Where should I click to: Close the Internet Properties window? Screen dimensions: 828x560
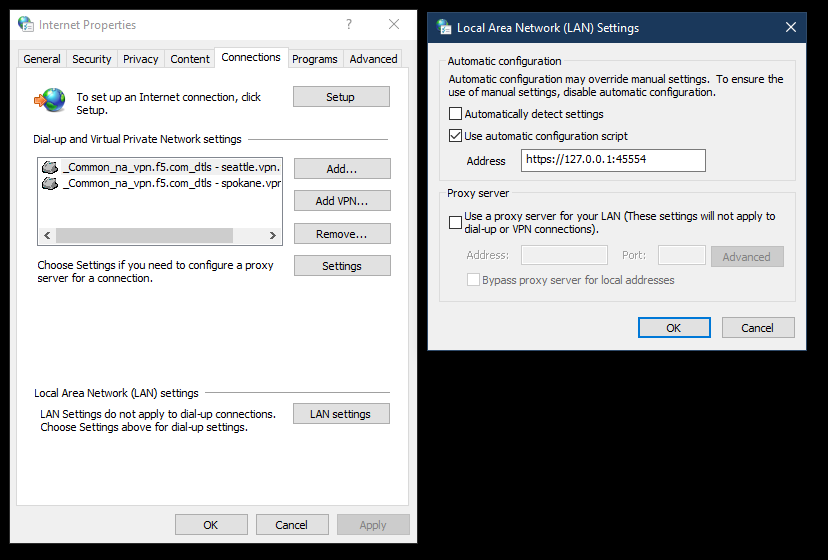coord(393,24)
